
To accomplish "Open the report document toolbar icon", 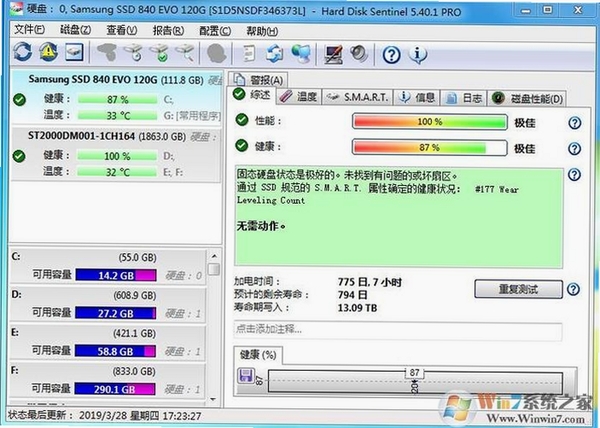I will point(249,53).
